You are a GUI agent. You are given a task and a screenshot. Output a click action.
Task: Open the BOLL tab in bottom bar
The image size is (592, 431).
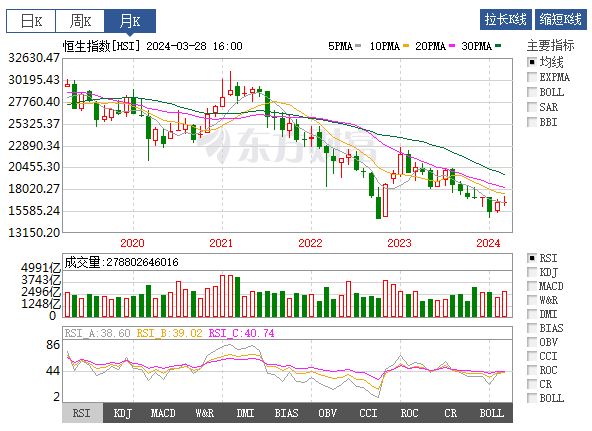492,413
